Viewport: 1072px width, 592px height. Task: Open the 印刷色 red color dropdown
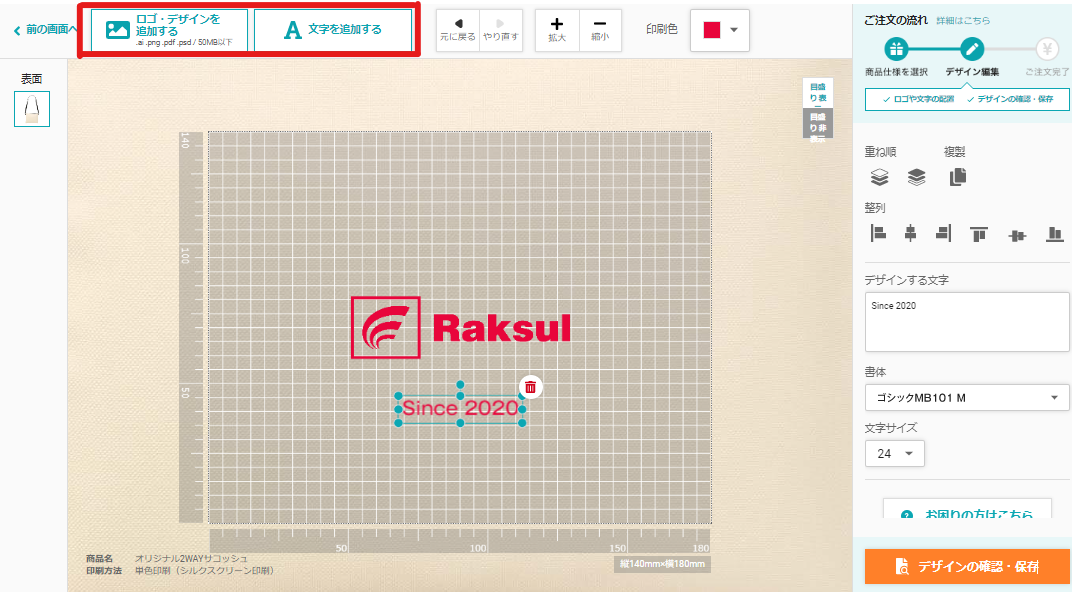coord(720,30)
